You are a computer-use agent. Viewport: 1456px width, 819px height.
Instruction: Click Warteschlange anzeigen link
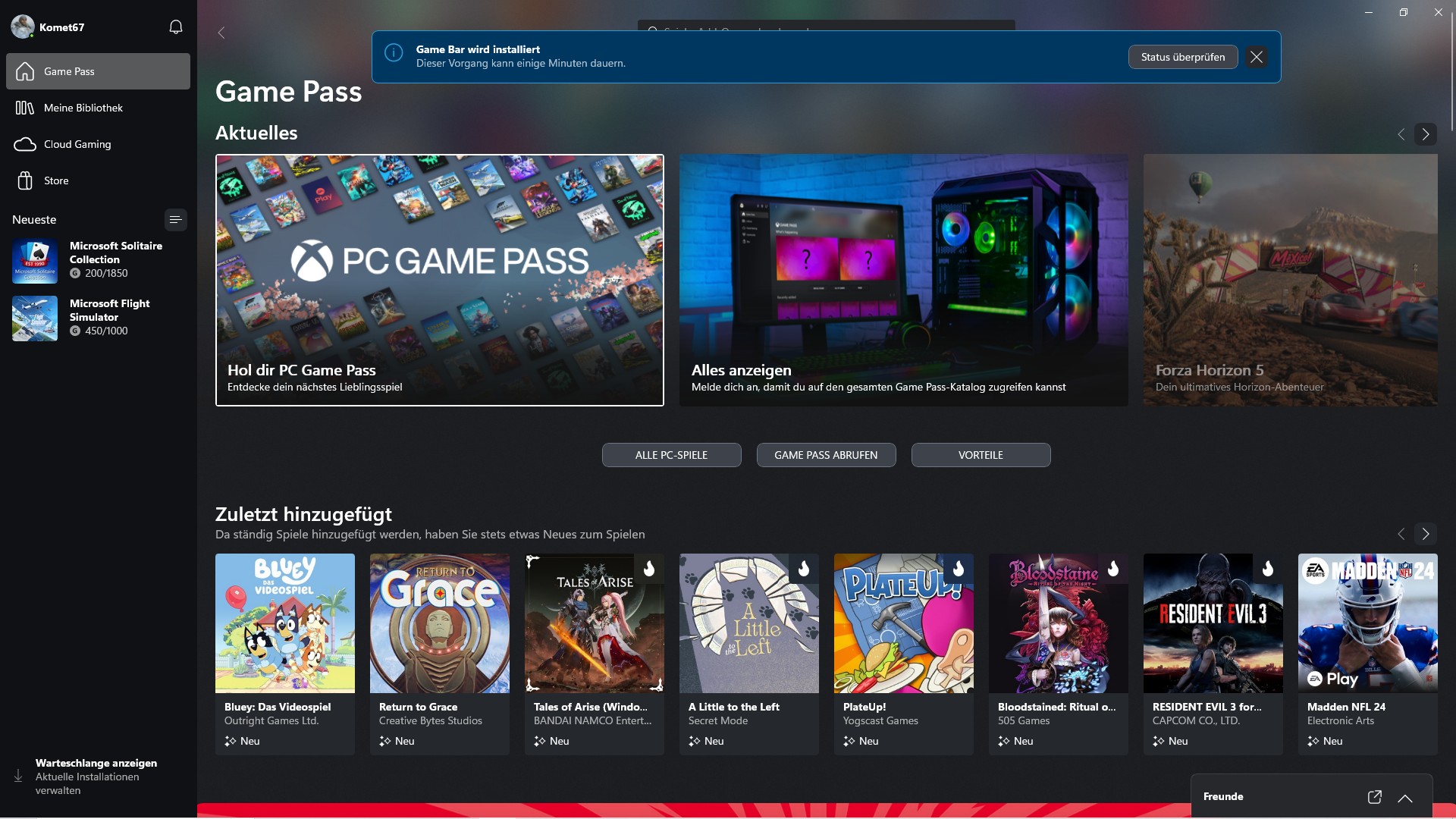(x=96, y=763)
